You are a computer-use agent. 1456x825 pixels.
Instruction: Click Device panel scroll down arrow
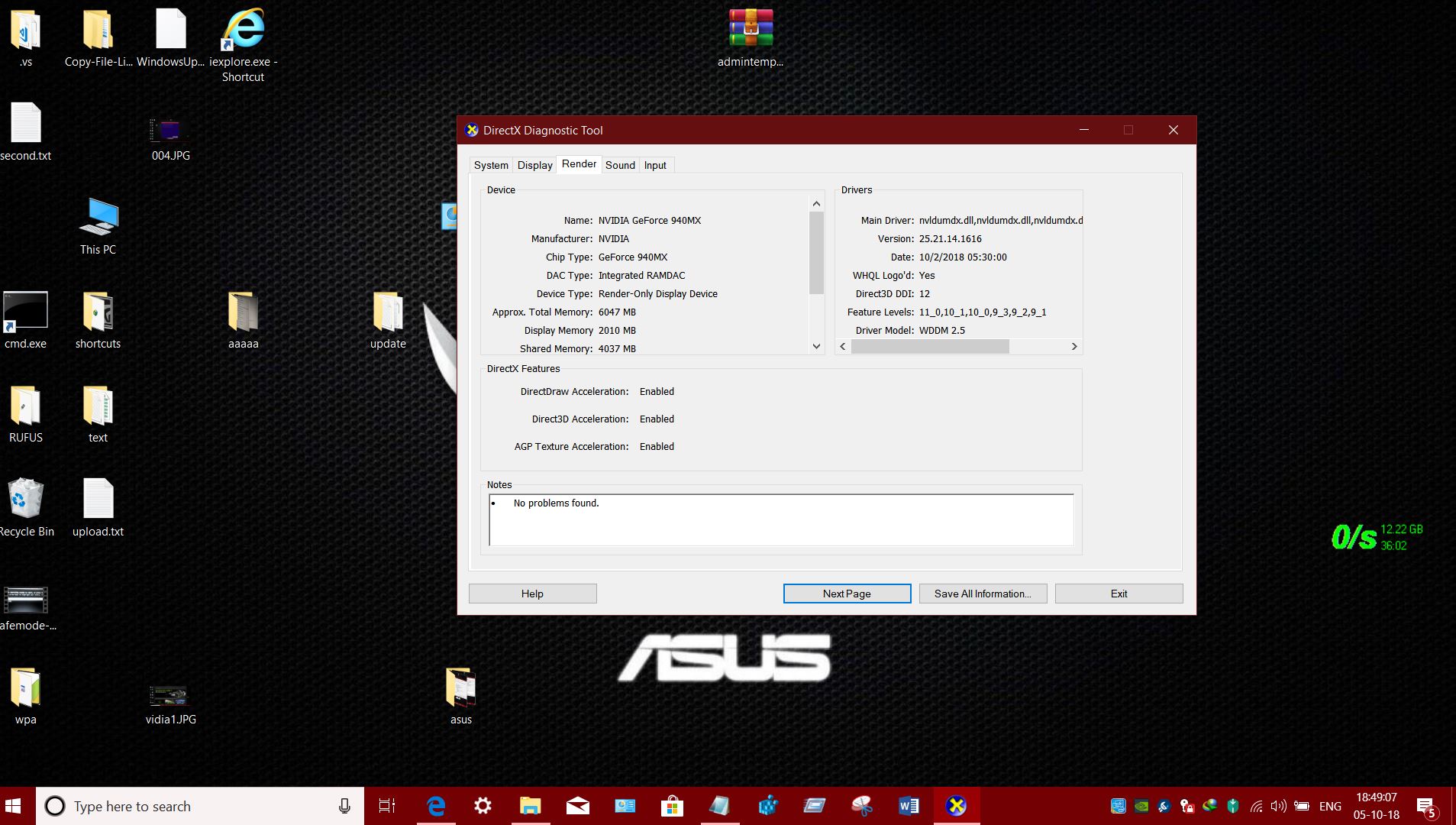816,346
